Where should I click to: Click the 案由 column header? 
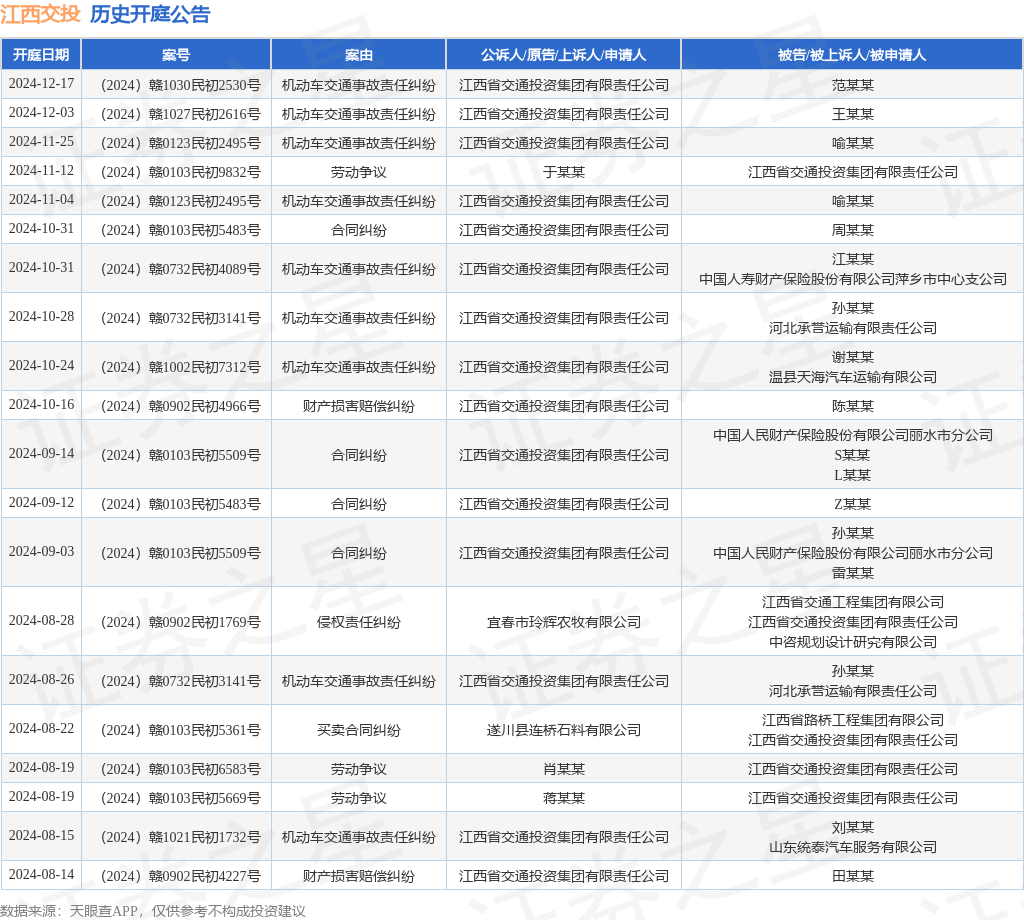coord(359,55)
